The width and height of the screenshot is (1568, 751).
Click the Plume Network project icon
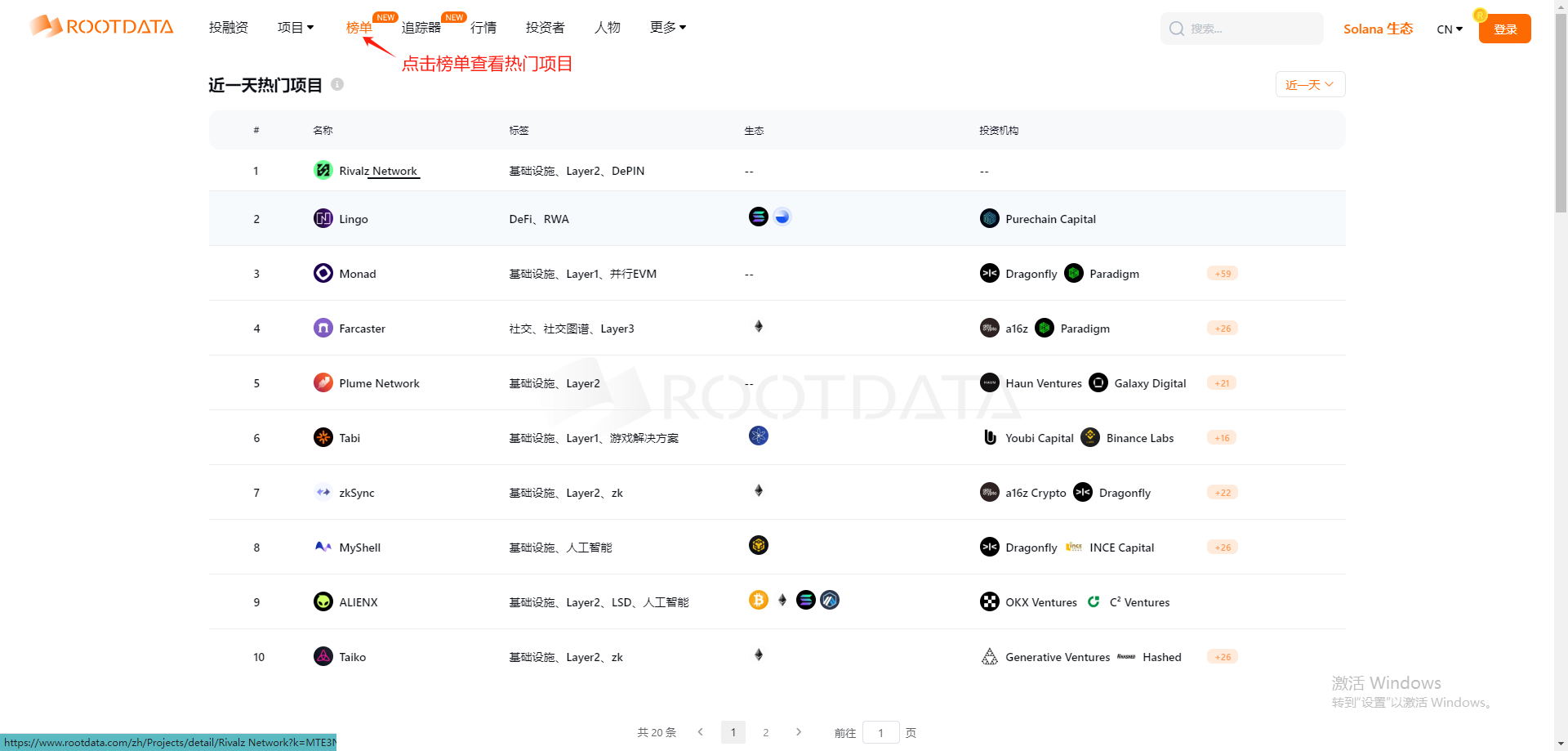pos(323,382)
